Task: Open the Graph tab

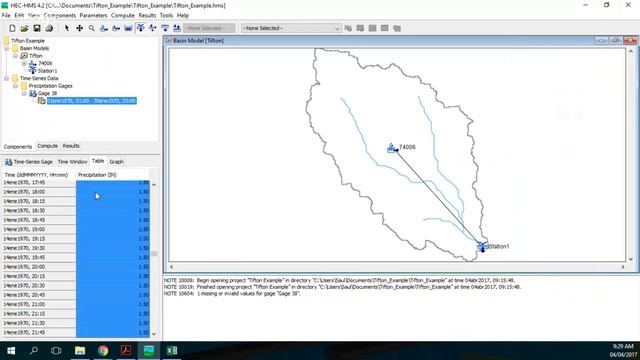Action: pos(116,162)
